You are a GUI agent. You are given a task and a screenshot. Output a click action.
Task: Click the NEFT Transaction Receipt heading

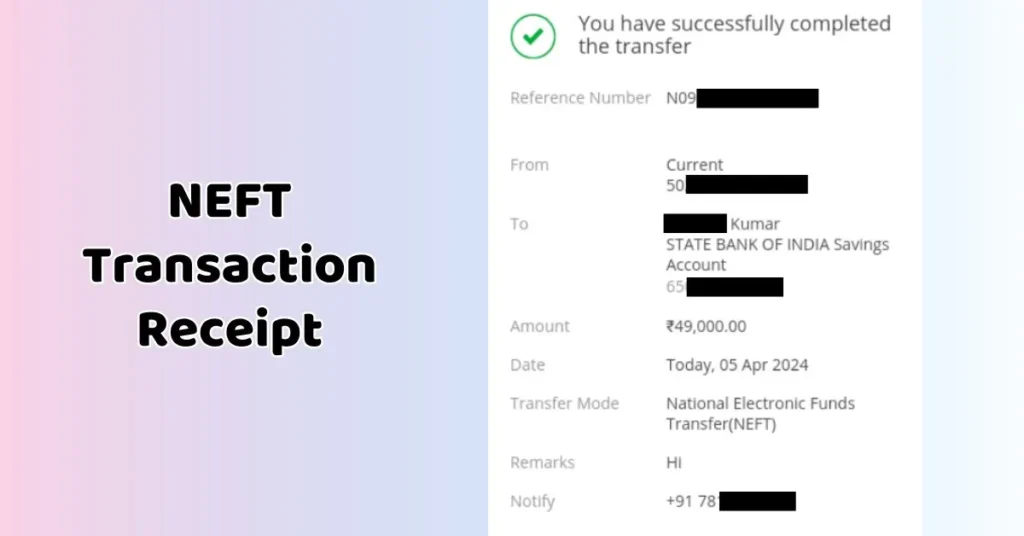[230, 265]
